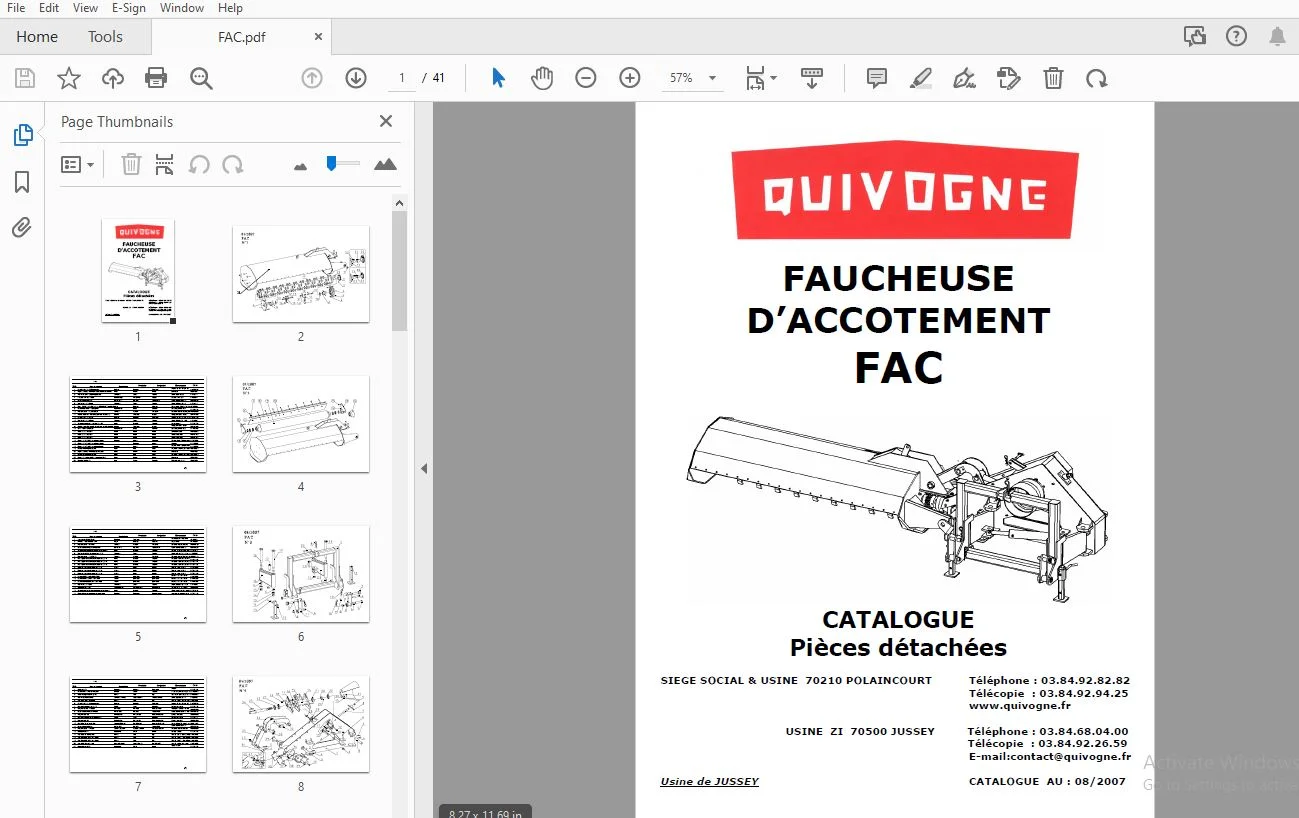Open the share feedback chat icon
Screen dimensions: 1299x818
pyautogui.click(x=1195, y=37)
